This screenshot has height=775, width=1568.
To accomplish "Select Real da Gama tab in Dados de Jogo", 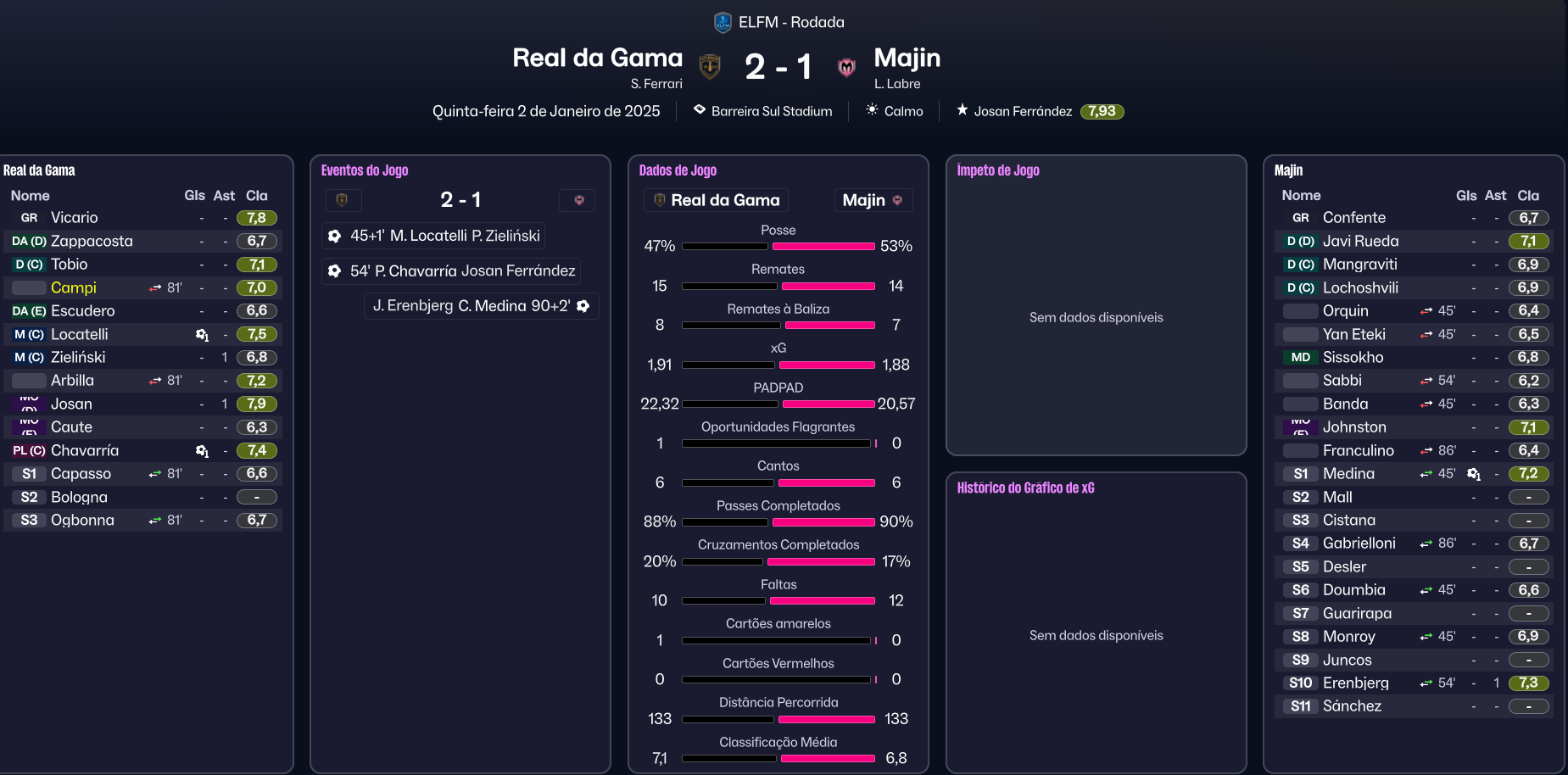I will point(716,200).
